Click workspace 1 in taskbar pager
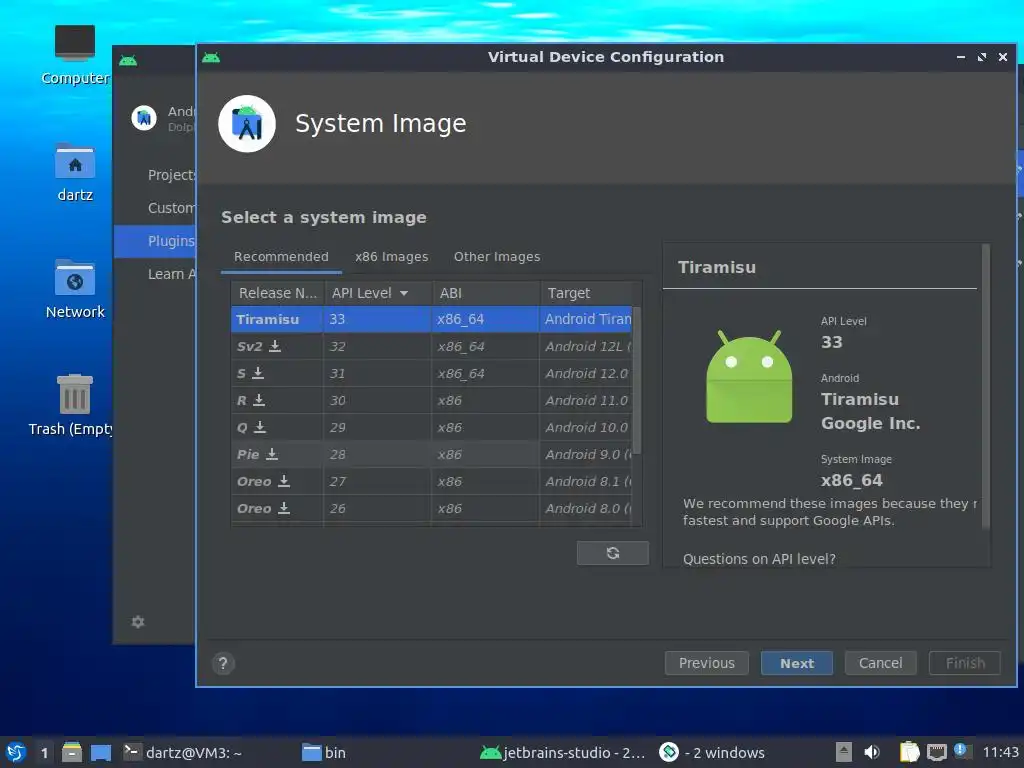This screenshot has width=1024, height=768. (x=44, y=753)
